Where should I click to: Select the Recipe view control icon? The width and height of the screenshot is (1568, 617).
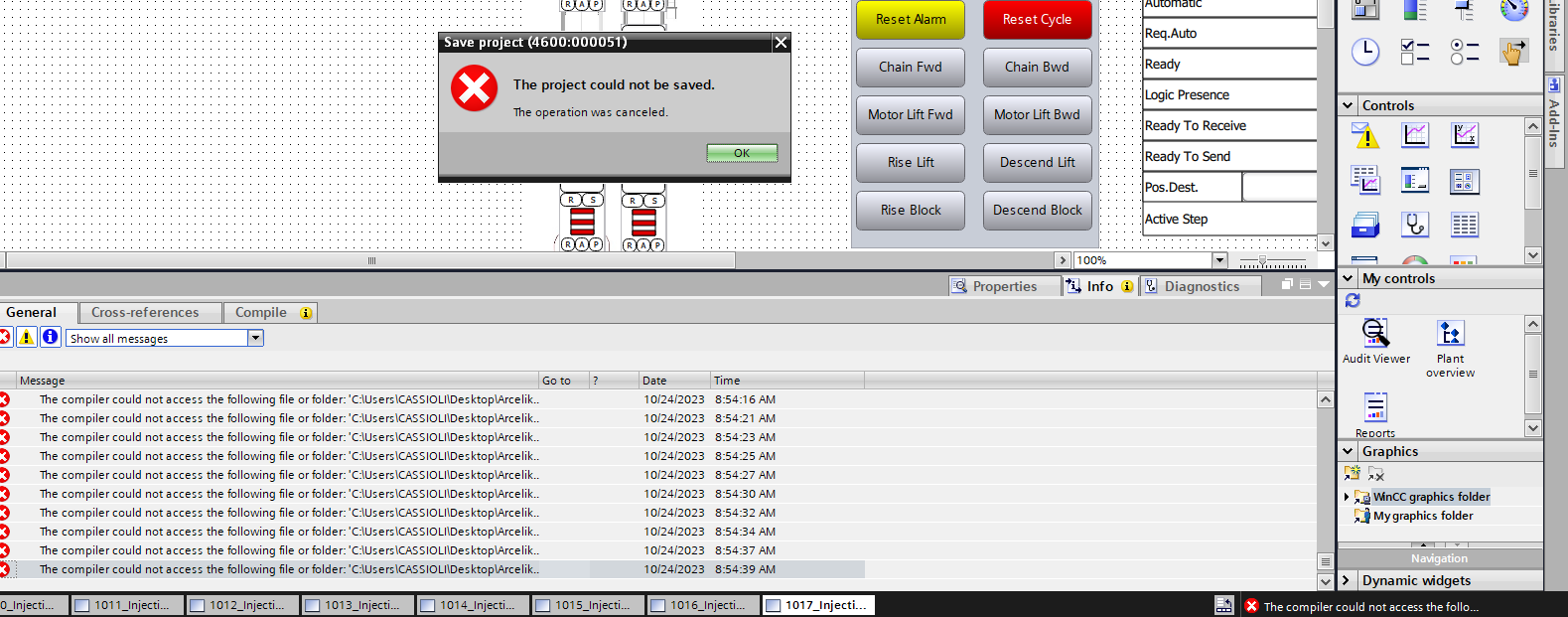1415,180
